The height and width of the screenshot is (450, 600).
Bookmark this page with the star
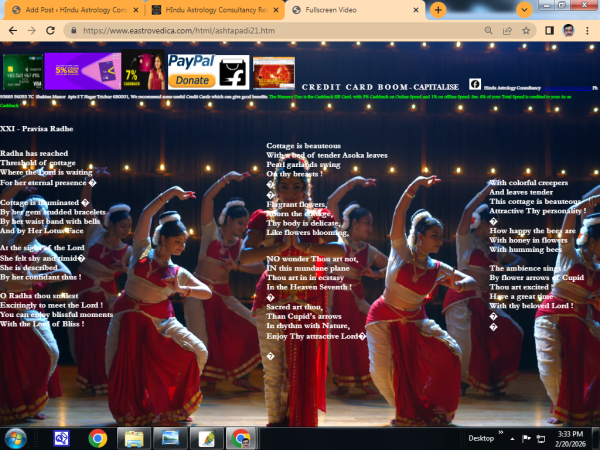(527, 30)
